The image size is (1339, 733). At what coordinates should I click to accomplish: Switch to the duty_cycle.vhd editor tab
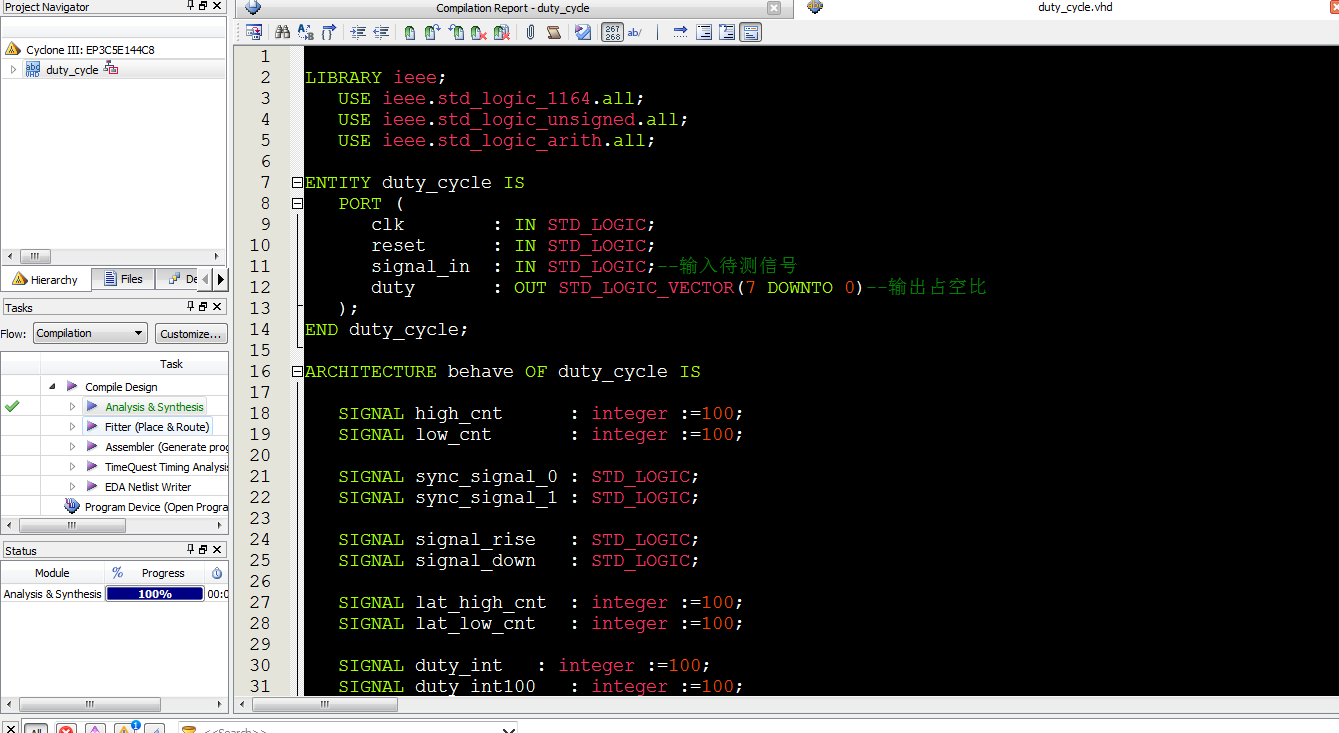pos(1075,8)
